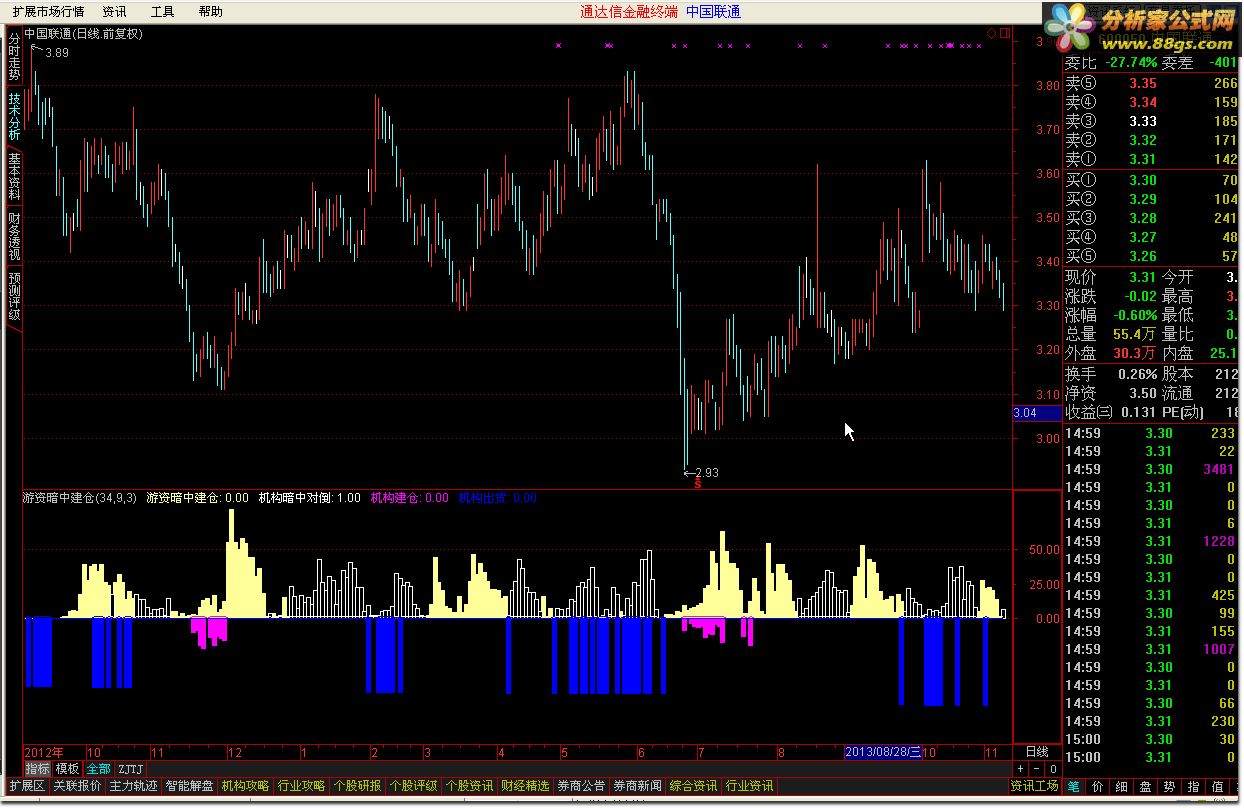Select the 值 tab under the tick list

[1218, 787]
